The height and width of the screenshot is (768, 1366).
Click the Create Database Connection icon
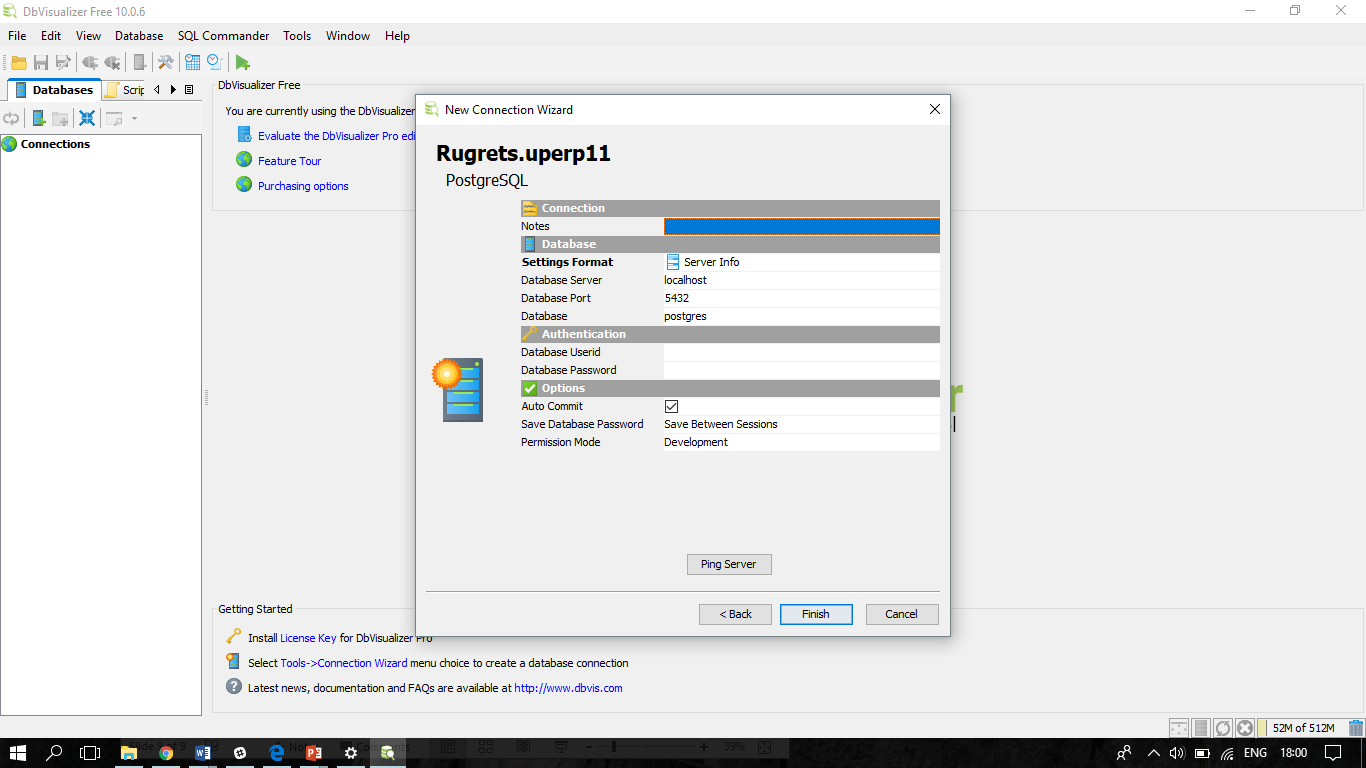pyautogui.click(x=39, y=118)
